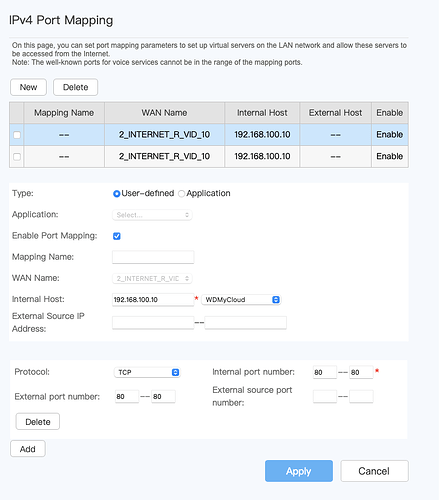Click the IPv4 Port Mapping page title
Screen dimensions: 440x500
click(61, 20)
